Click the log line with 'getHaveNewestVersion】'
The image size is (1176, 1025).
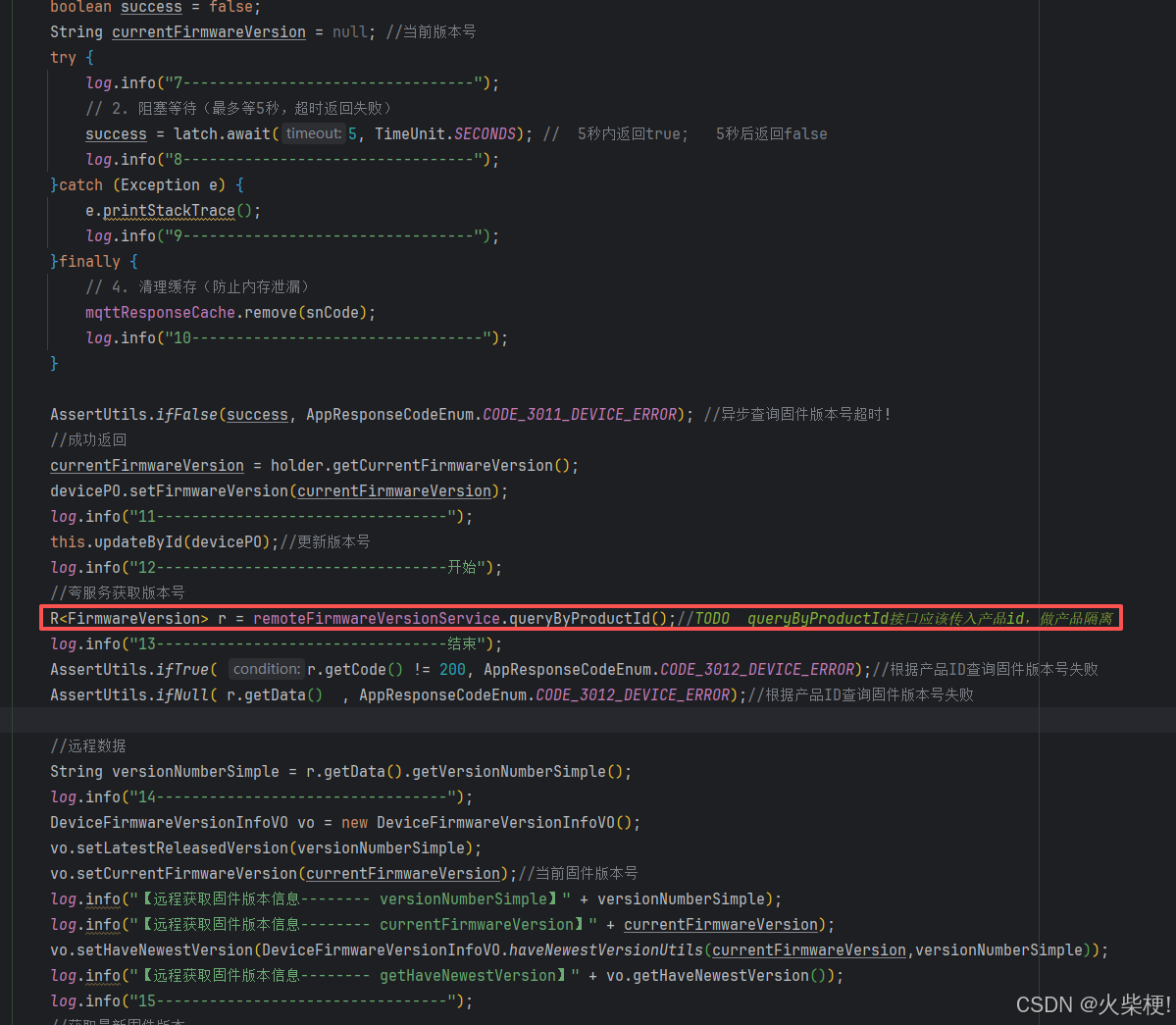point(447,976)
